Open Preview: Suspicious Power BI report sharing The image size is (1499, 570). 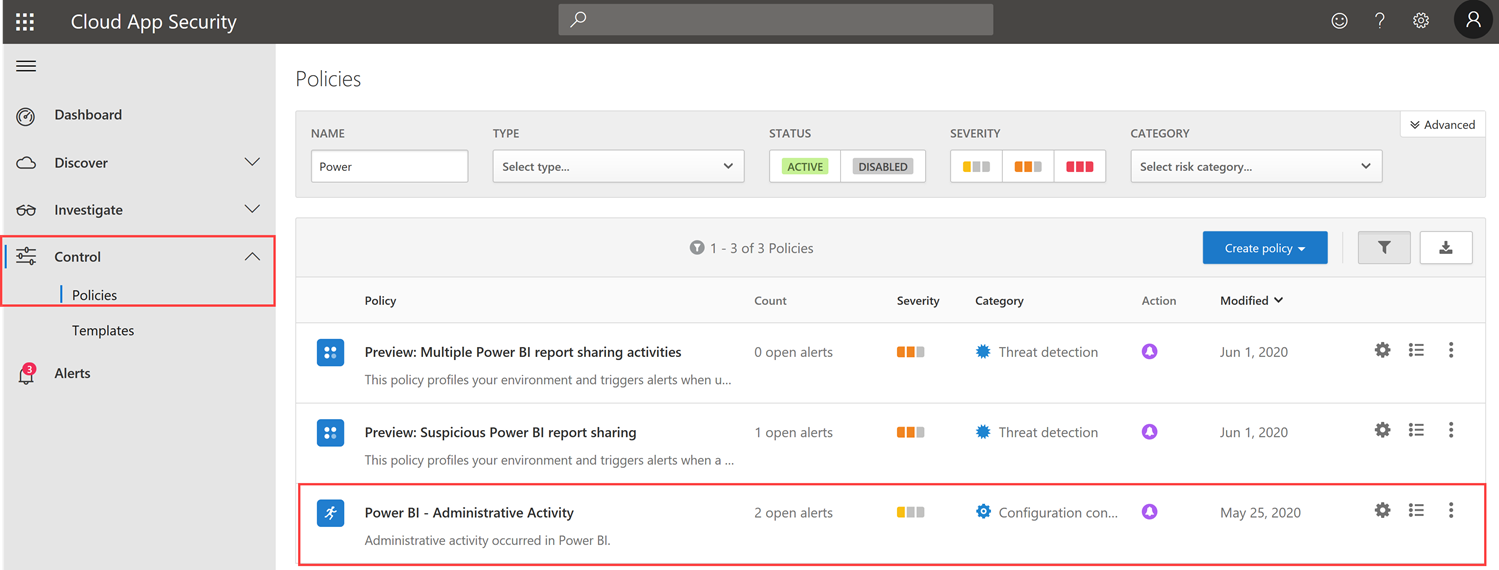(500, 432)
